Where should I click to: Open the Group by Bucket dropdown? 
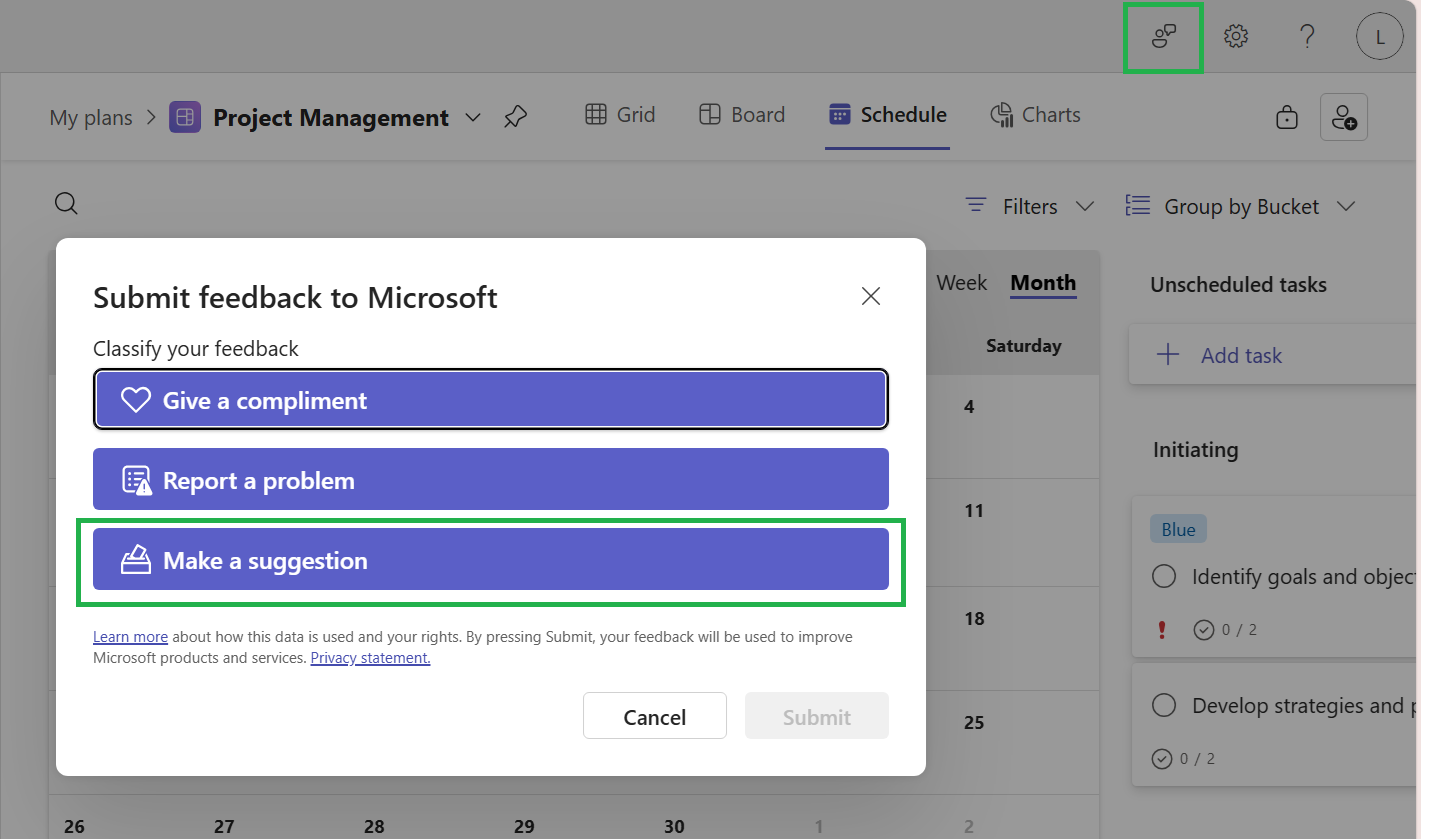tap(1241, 206)
